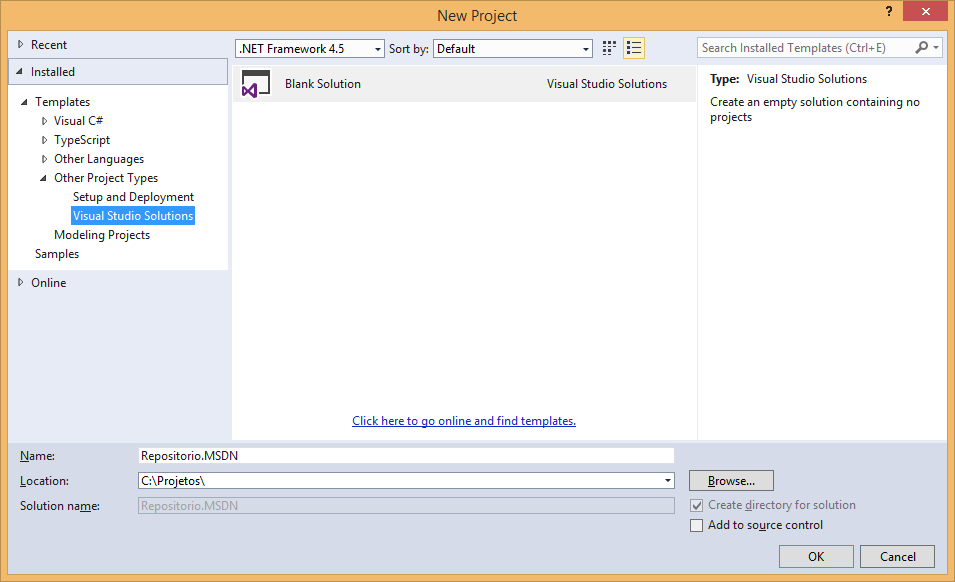This screenshot has width=955, height=582.
Task: Open the find templates online link
Action: pyautogui.click(x=463, y=421)
